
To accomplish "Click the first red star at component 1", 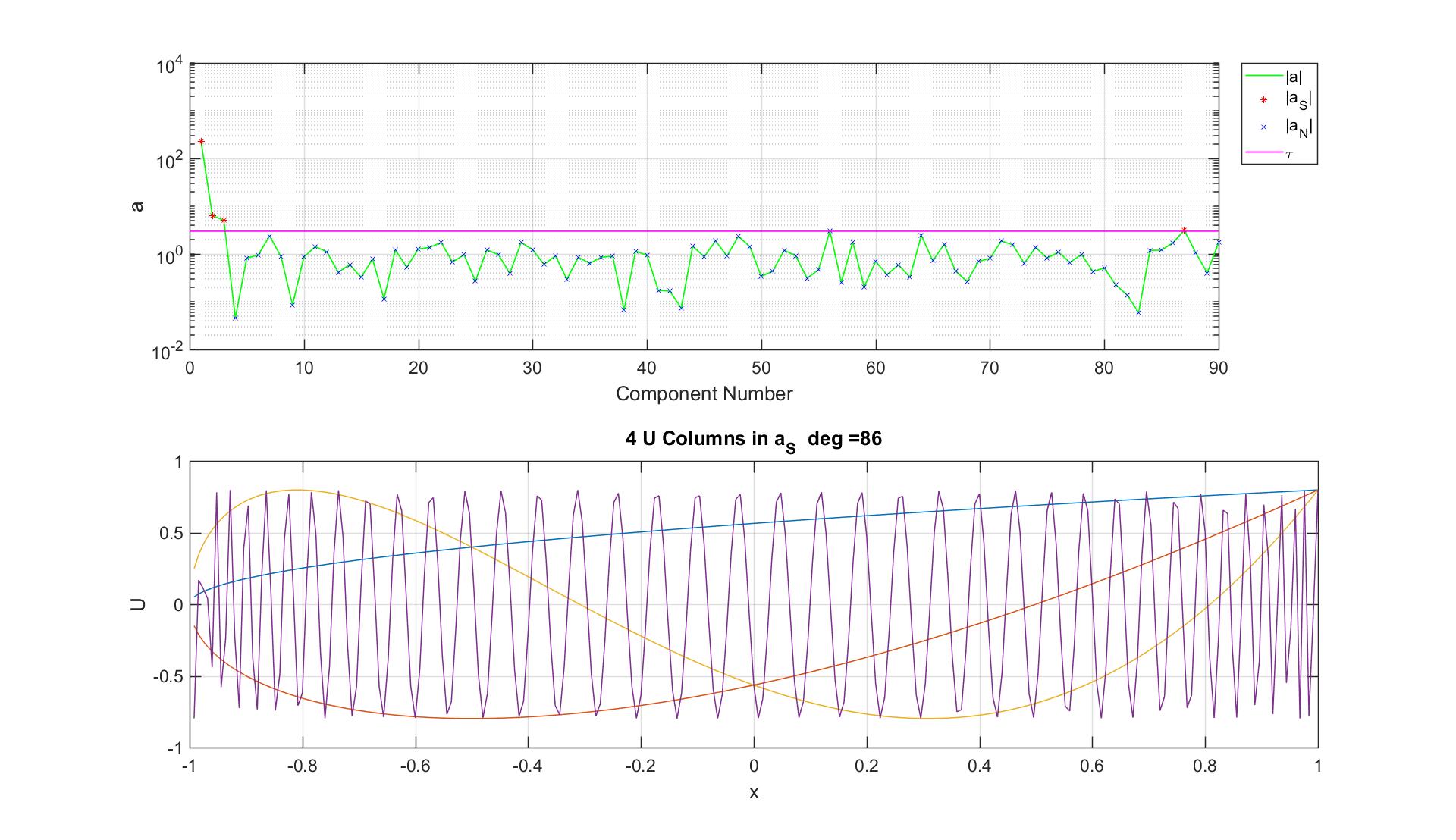I will tap(201, 142).
